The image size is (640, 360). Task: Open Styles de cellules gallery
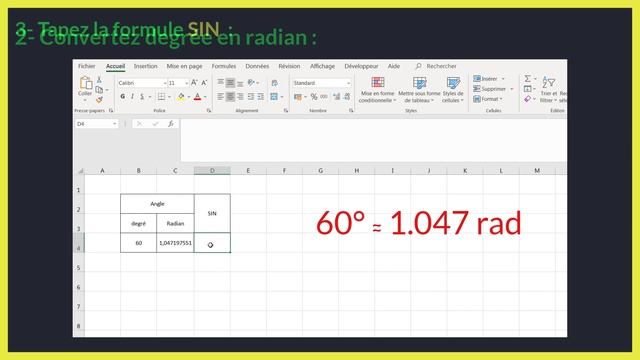[453, 90]
